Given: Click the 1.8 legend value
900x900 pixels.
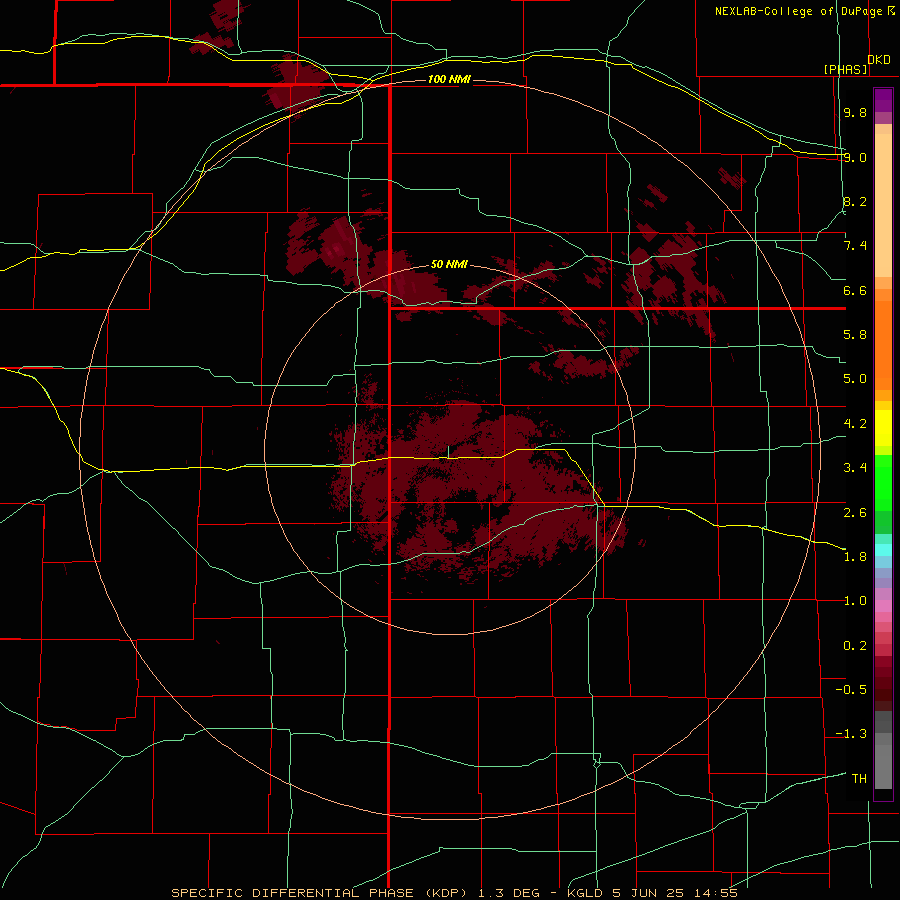Looking at the screenshot, I should [855, 557].
